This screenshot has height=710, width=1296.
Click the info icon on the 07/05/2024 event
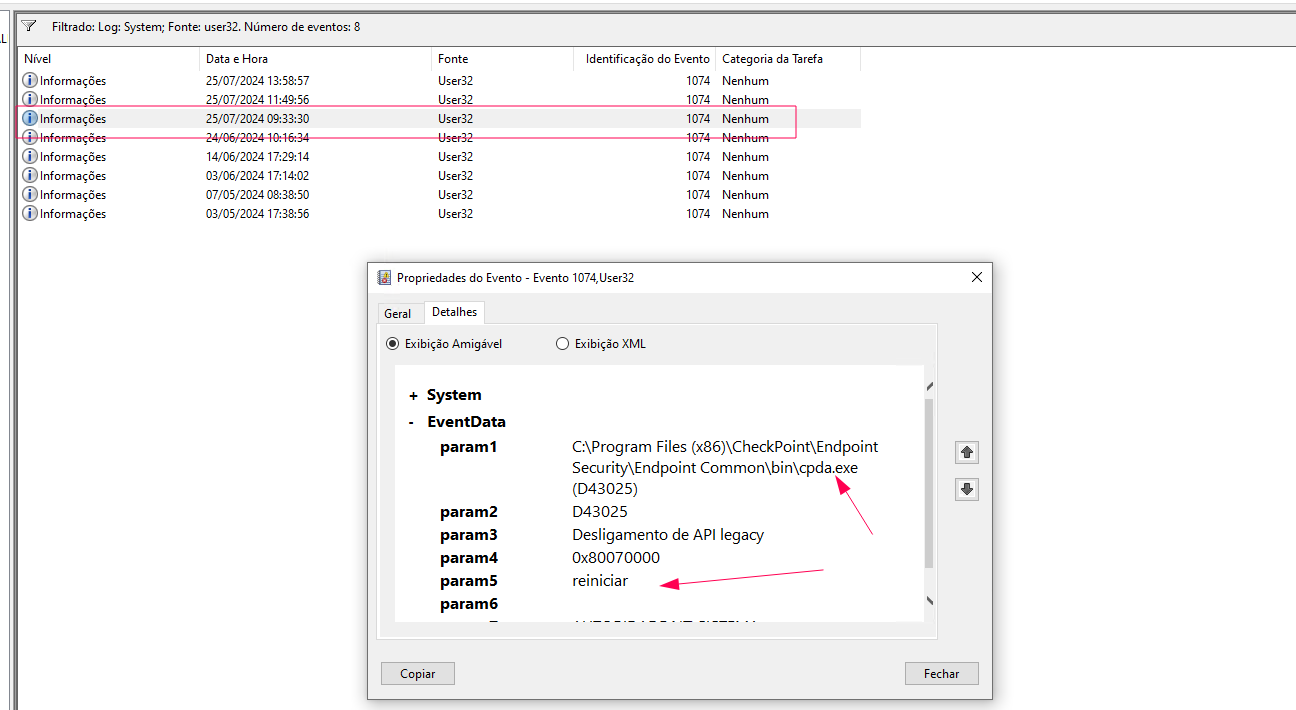[x=29, y=194]
